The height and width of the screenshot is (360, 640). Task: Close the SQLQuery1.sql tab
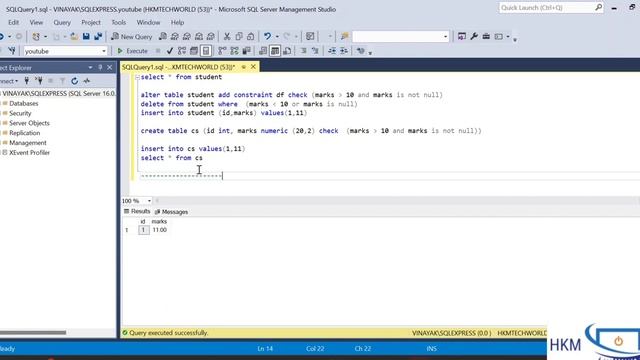coord(253,67)
